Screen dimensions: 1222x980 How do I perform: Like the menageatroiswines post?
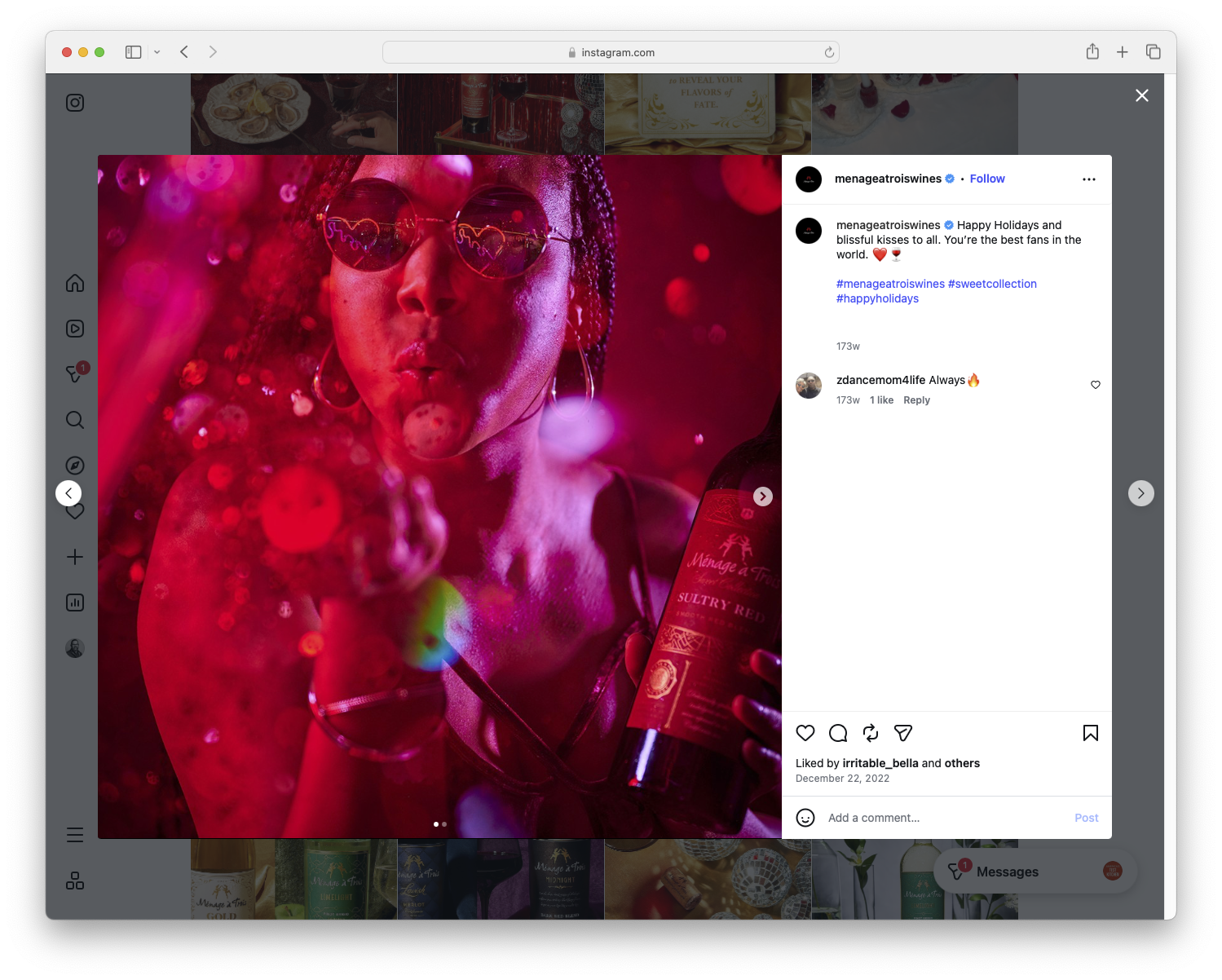[805, 733]
